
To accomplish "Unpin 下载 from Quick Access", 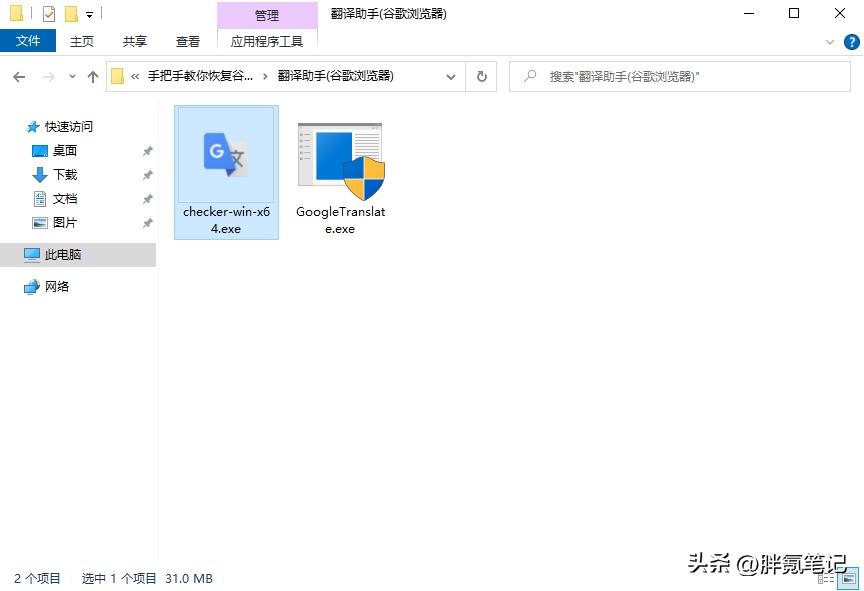I will 148,174.
